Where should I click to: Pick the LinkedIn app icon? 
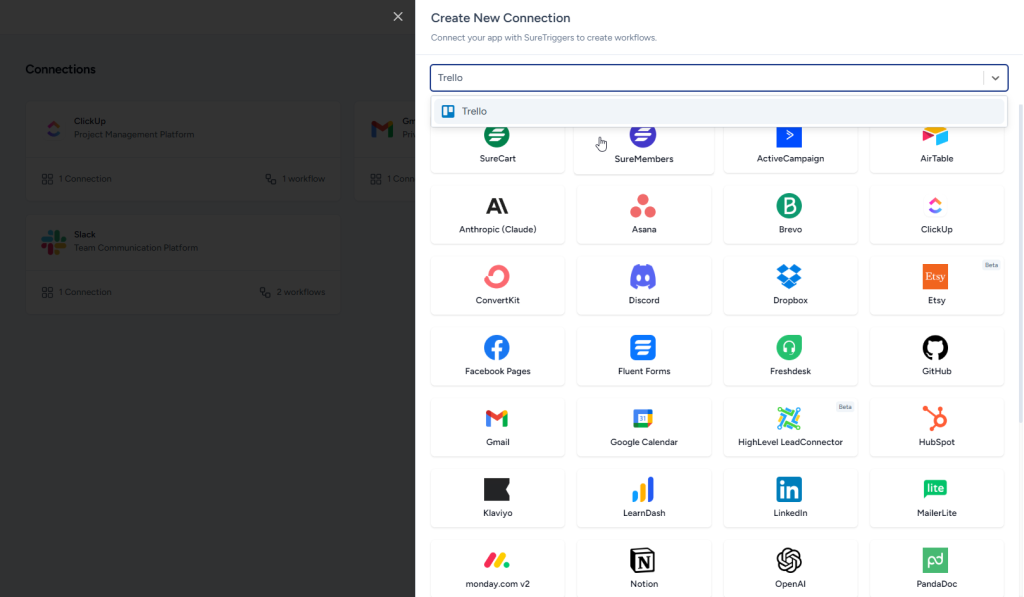(789, 489)
